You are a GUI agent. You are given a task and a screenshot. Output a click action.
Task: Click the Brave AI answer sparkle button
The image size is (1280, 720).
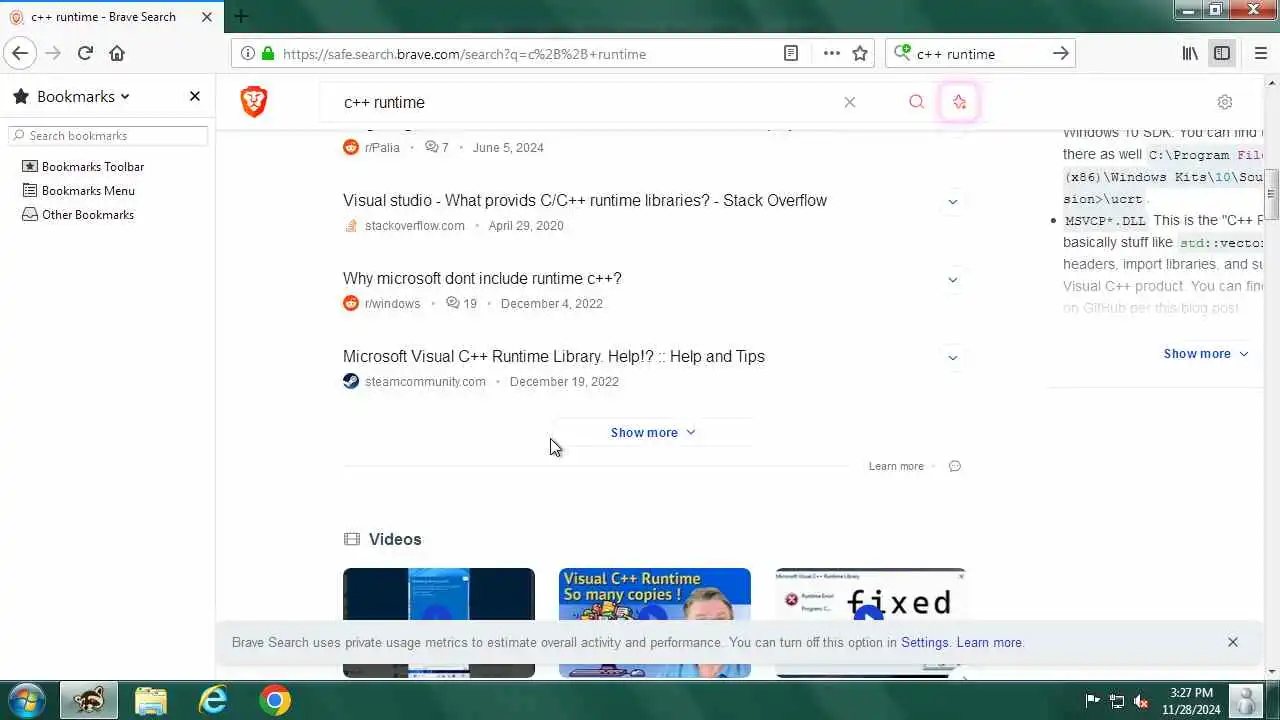(959, 102)
